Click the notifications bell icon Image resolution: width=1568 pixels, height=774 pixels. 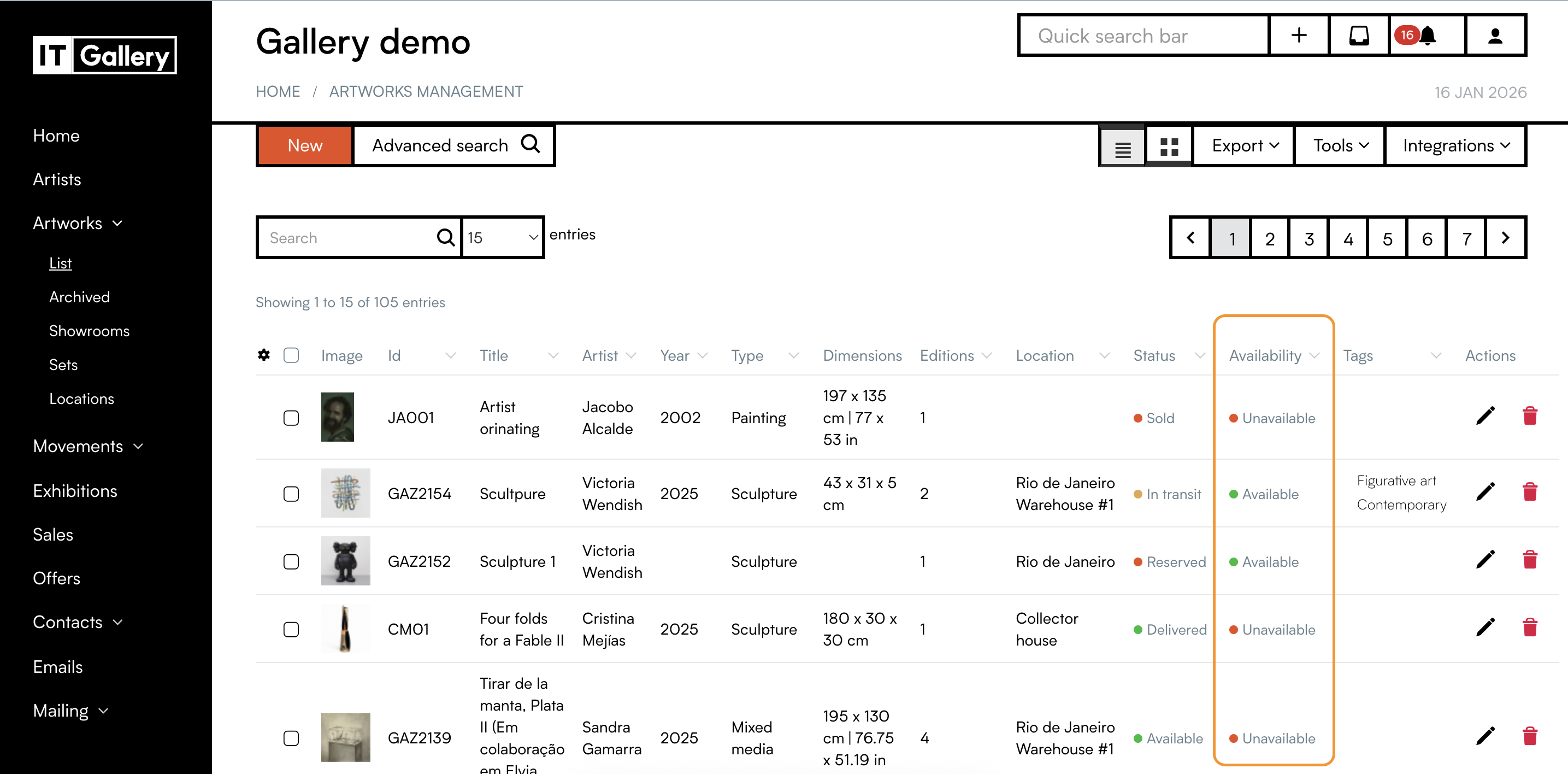[1428, 36]
